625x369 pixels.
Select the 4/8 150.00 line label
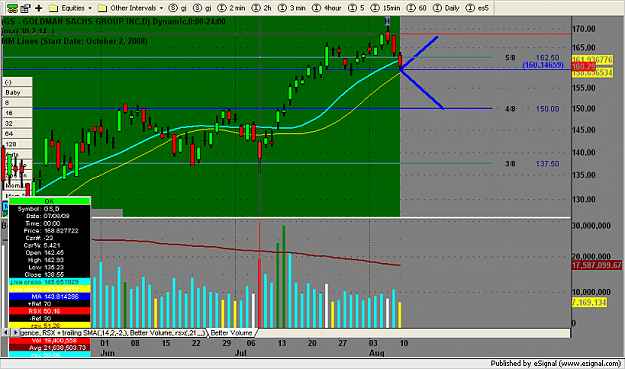[x=532, y=109]
